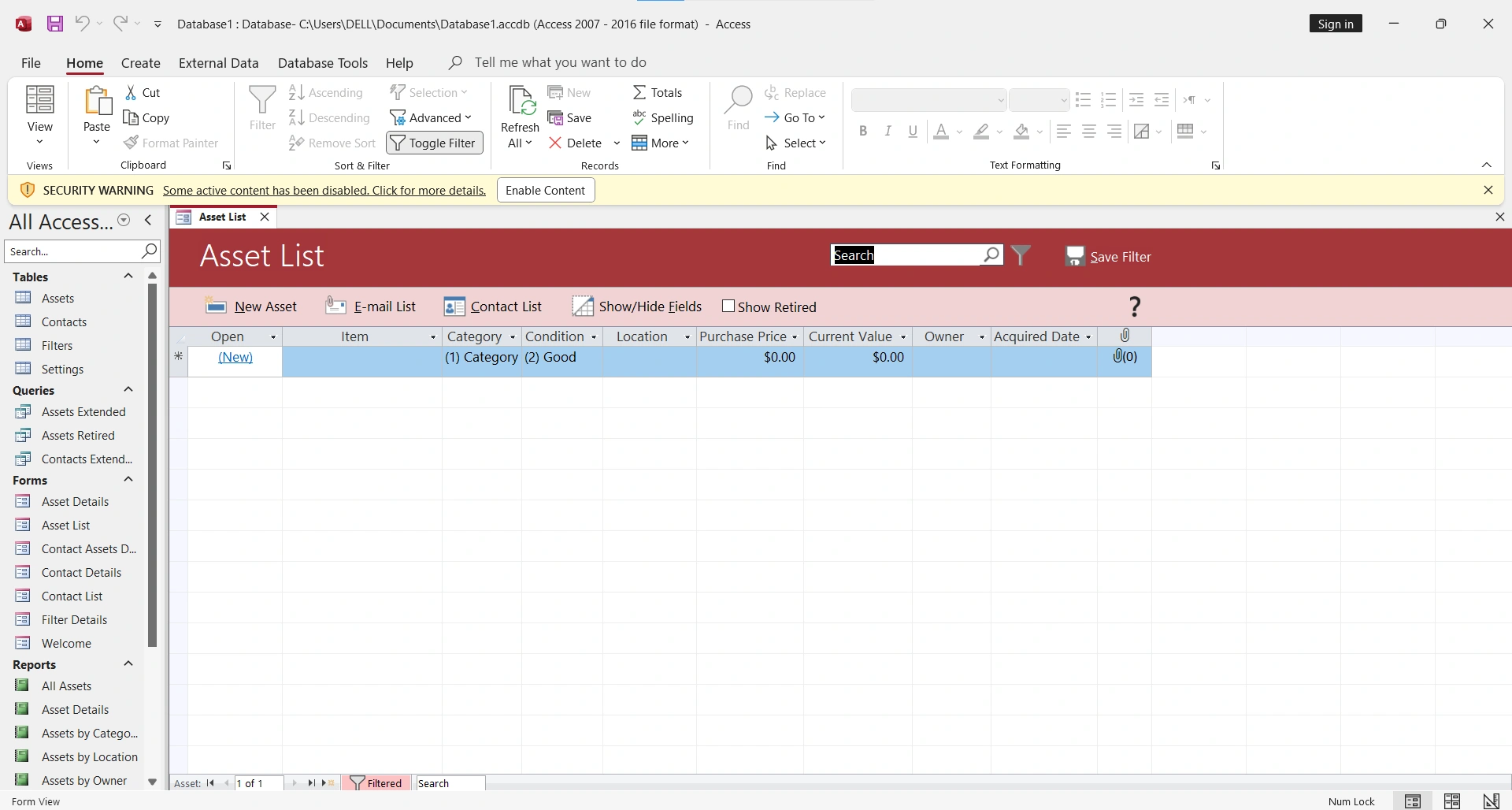The height and width of the screenshot is (810, 1512).
Task: Enable the Show Retired checkbox
Action: tap(730, 307)
